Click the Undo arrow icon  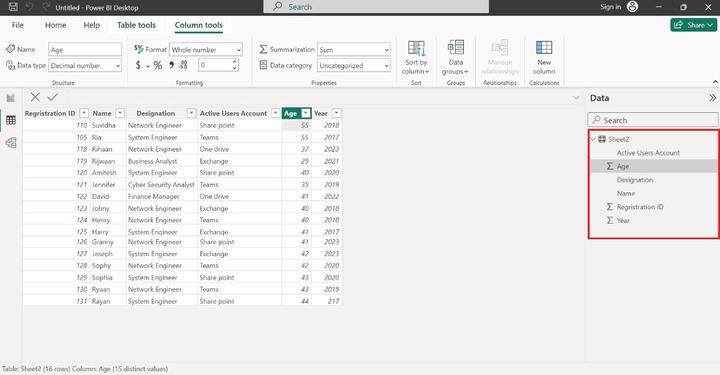pyautogui.click(x=30, y=7)
